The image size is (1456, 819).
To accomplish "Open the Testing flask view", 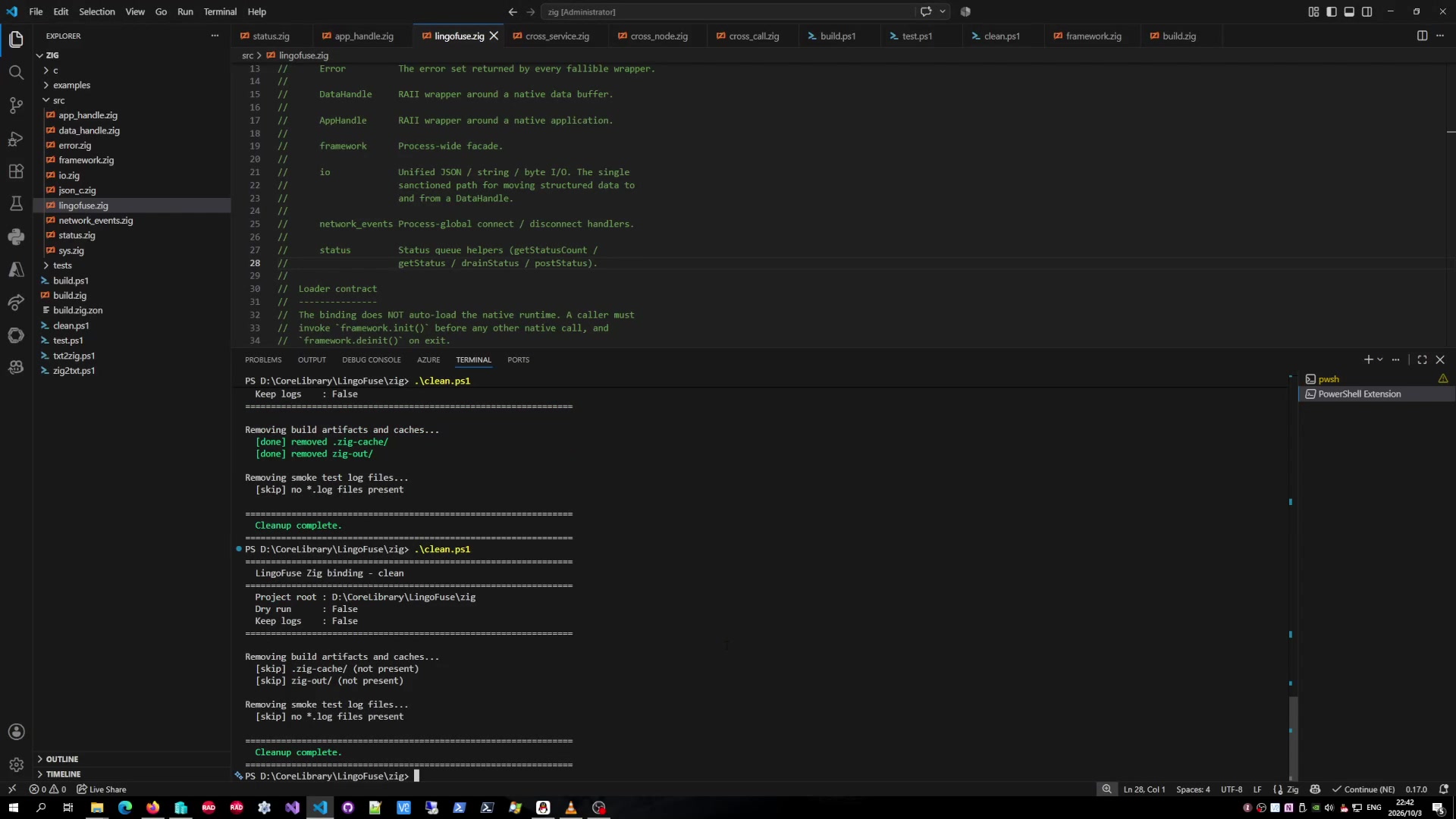I will [16, 204].
